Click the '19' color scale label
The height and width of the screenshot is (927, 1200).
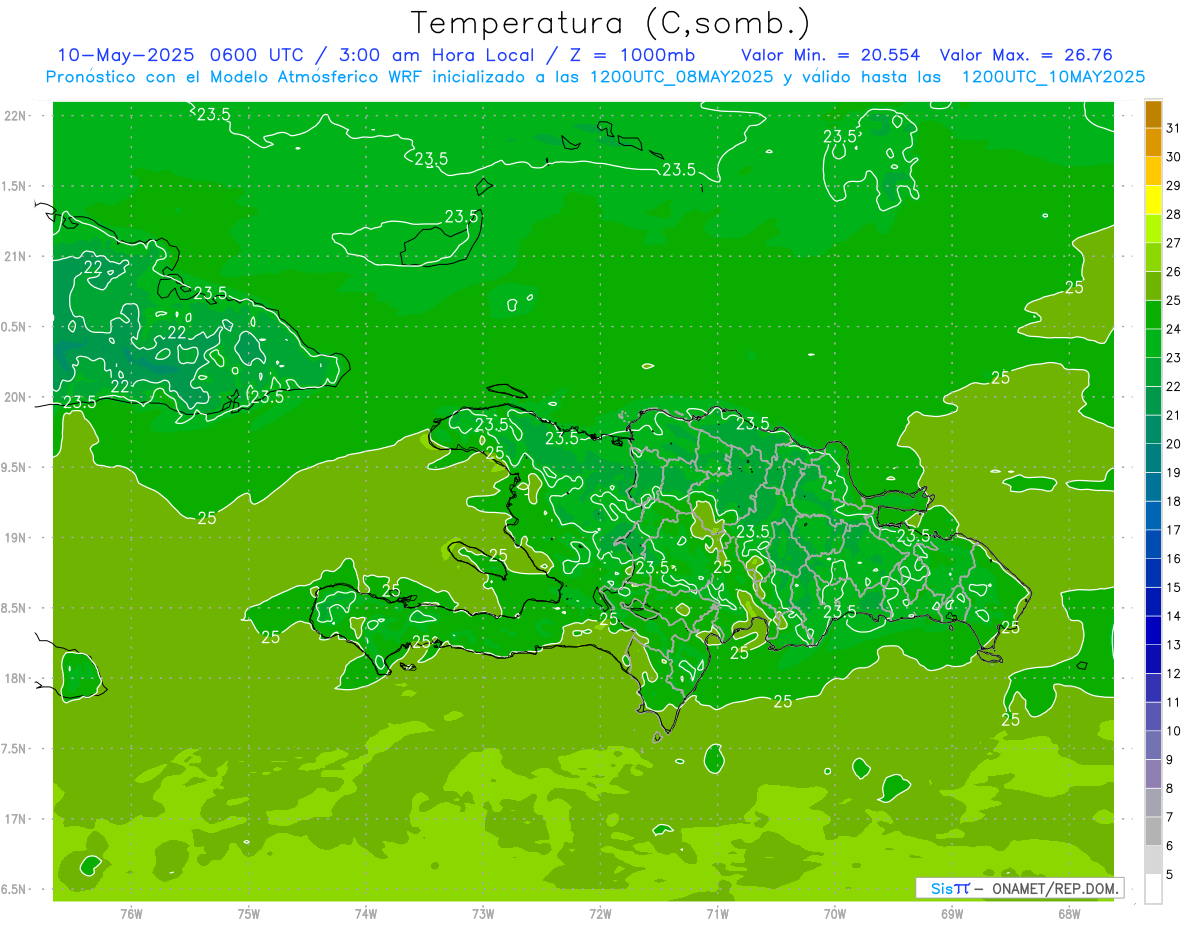[1174, 473]
